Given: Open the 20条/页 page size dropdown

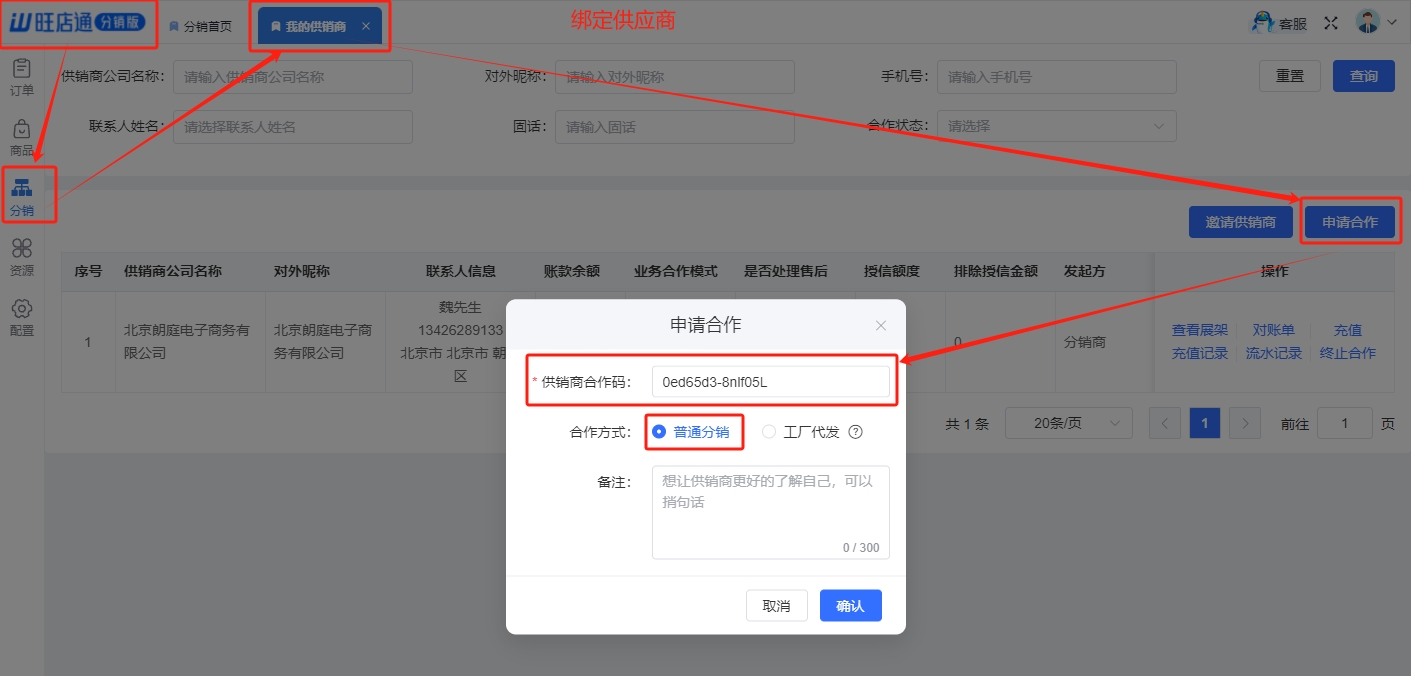Looking at the screenshot, I should click(1068, 423).
